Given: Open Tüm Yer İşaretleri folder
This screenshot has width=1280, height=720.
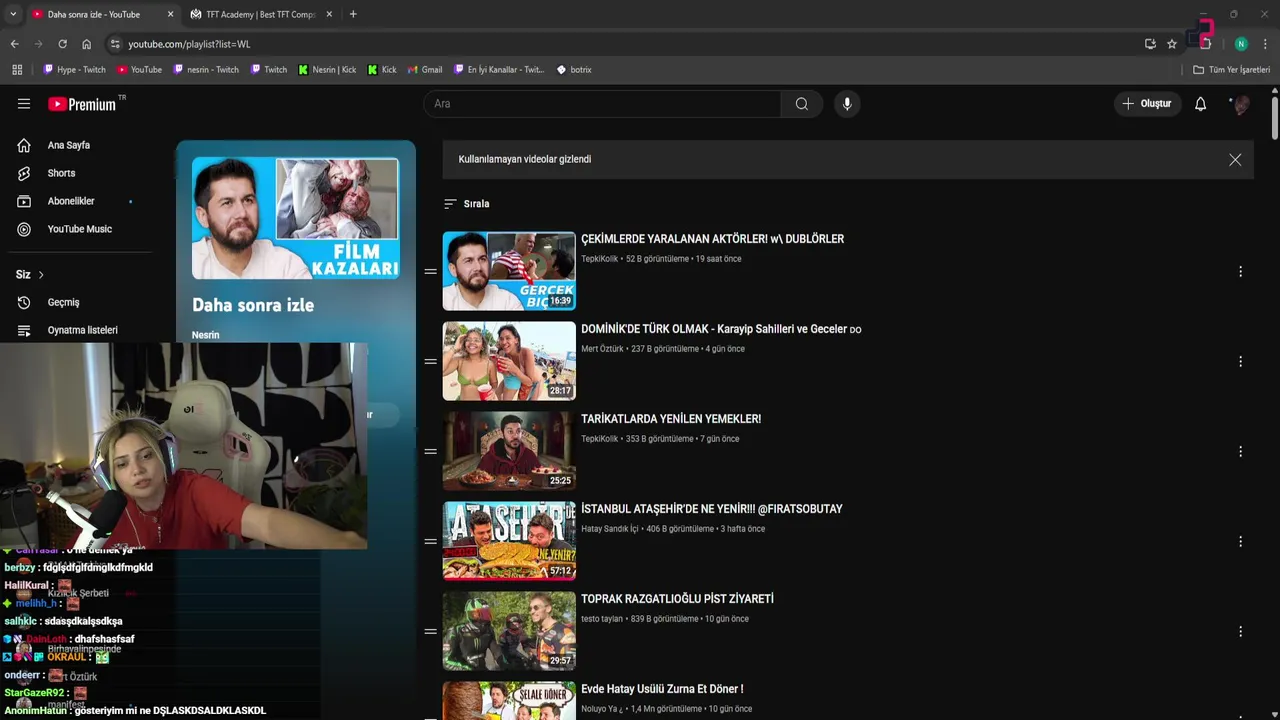Looking at the screenshot, I should point(1231,70).
